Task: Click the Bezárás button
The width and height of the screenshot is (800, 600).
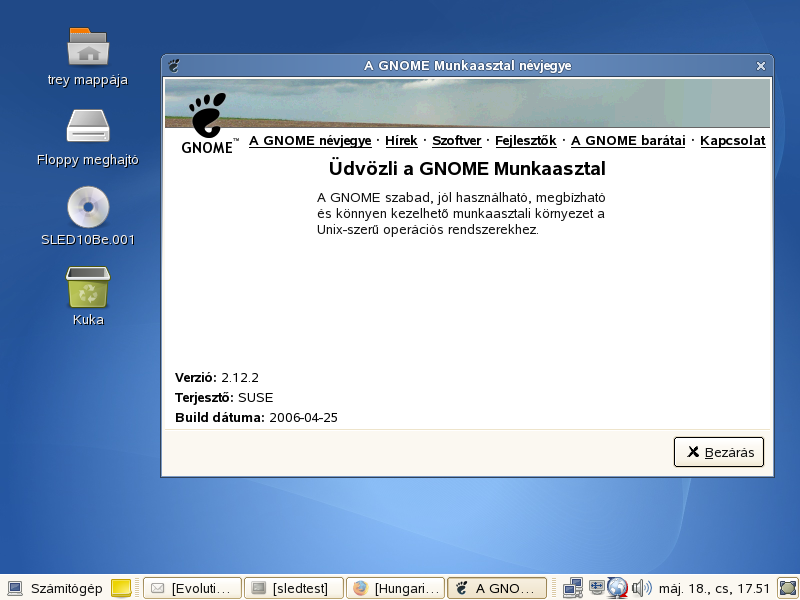Action: (x=718, y=452)
